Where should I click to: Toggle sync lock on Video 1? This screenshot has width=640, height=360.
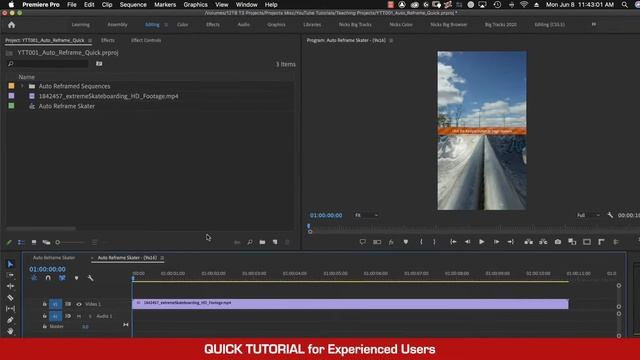[68, 304]
